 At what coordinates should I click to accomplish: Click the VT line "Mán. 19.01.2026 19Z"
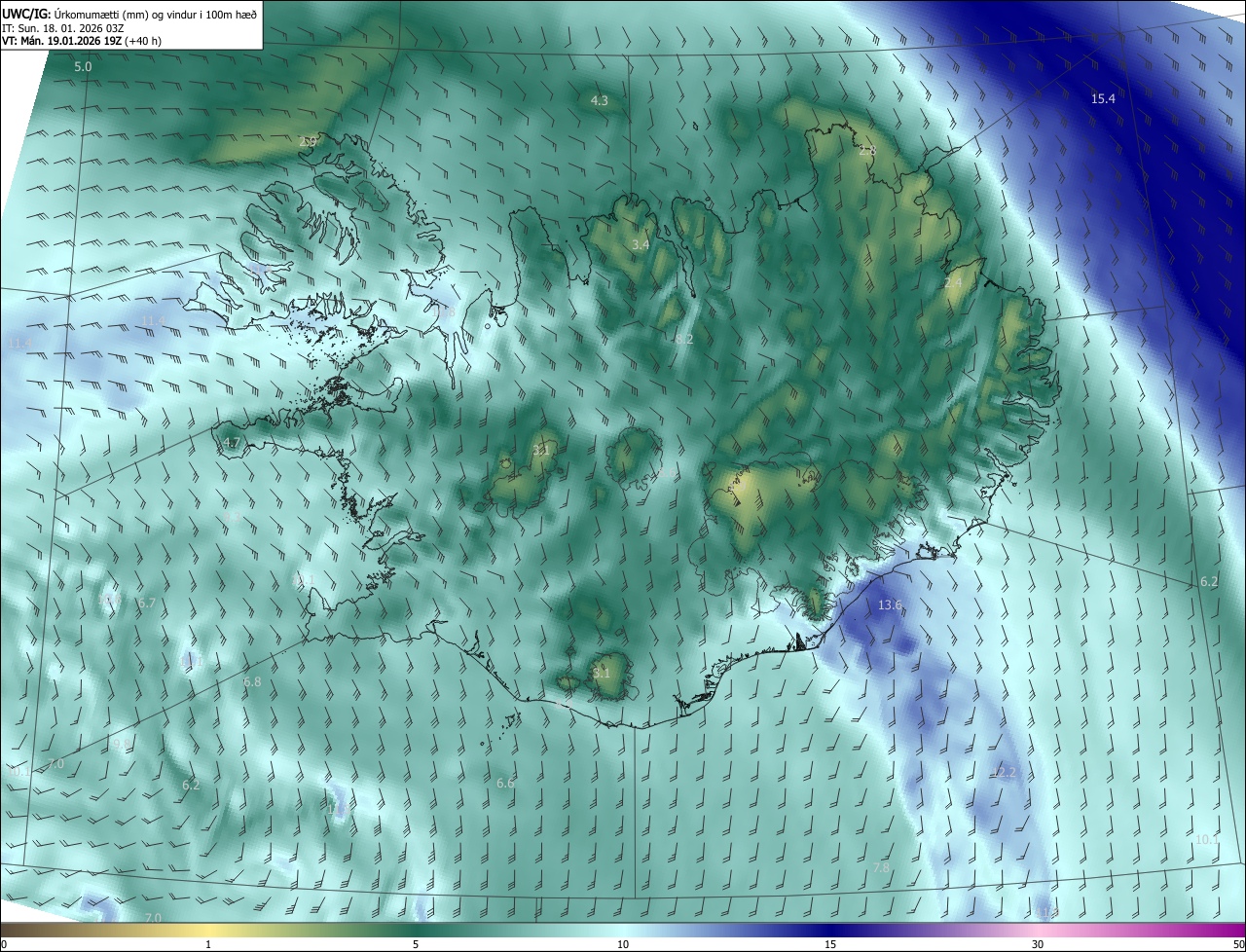pyautogui.click(x=70, y=41)
